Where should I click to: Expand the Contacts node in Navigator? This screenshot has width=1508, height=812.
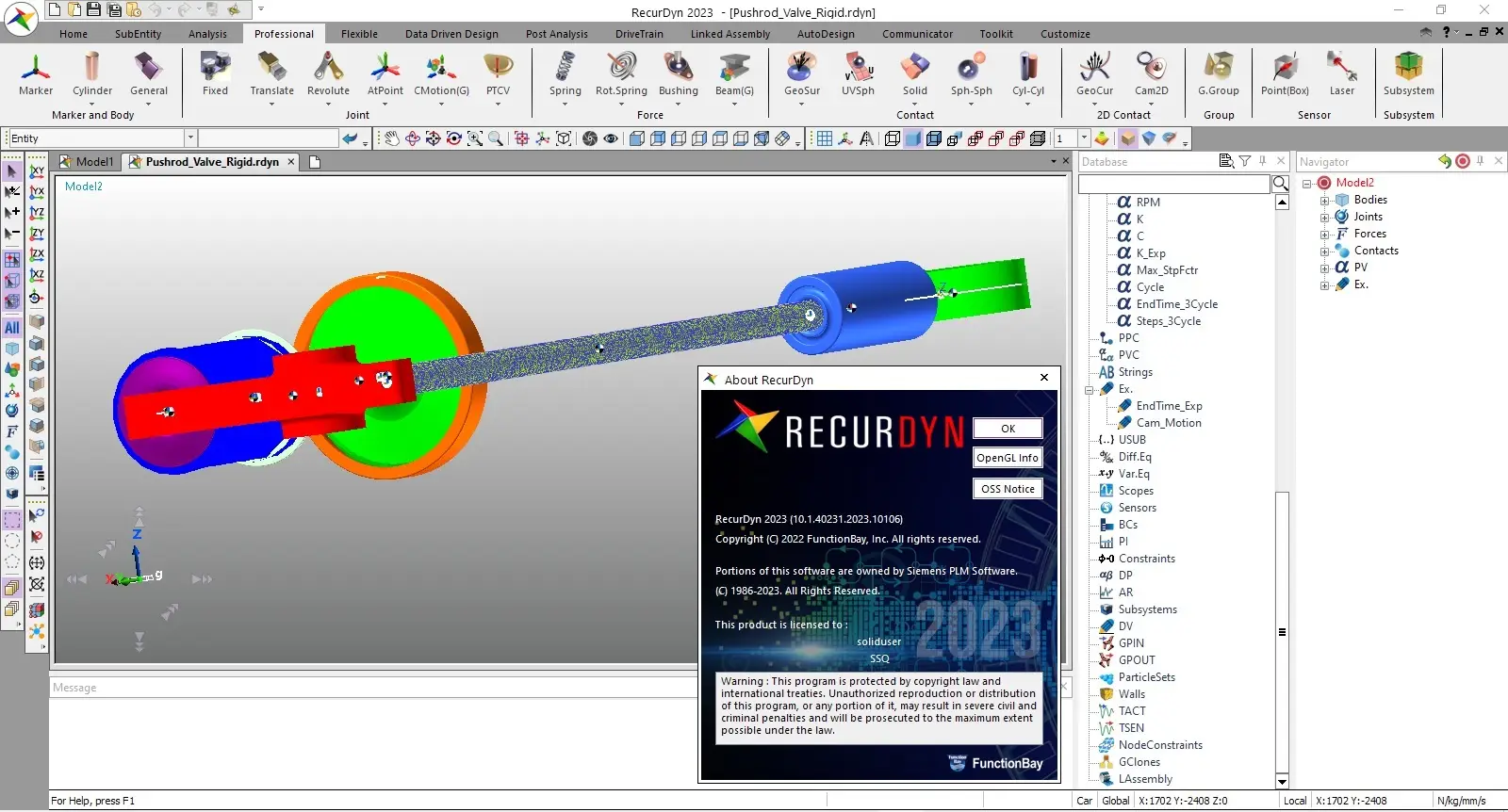point(1324,252)
